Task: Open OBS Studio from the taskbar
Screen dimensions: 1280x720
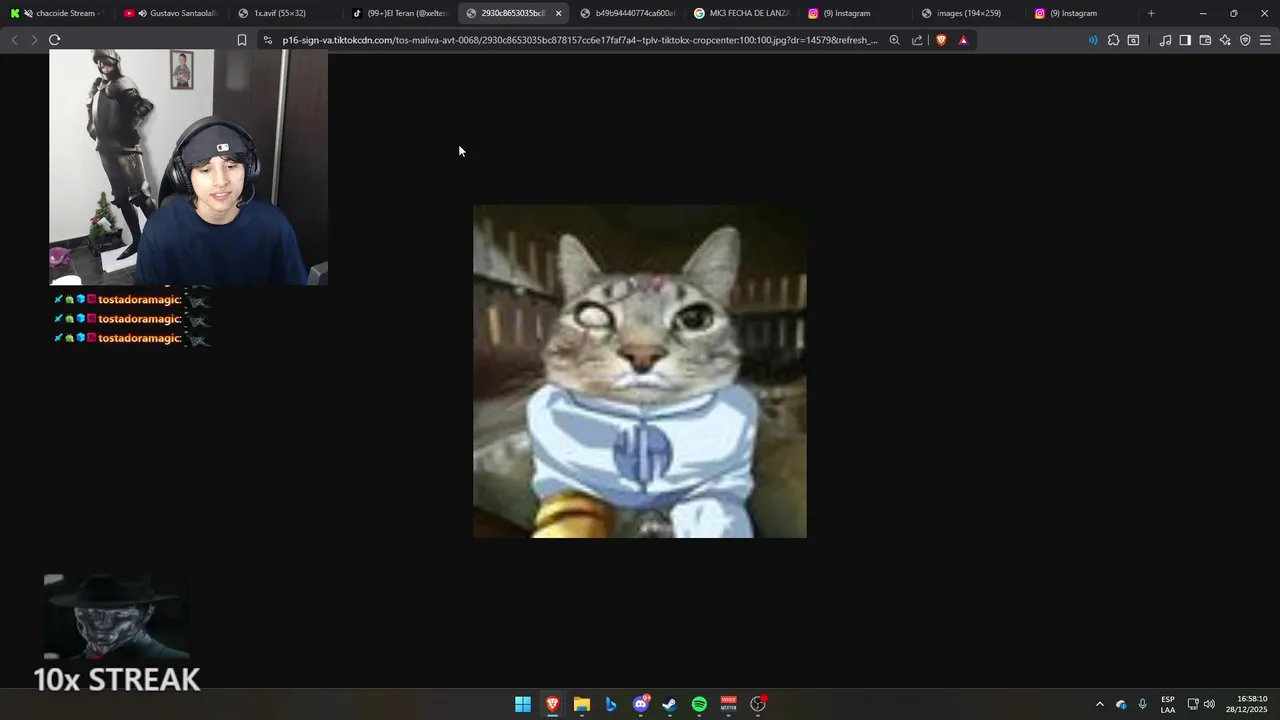Action: (758, 704)
